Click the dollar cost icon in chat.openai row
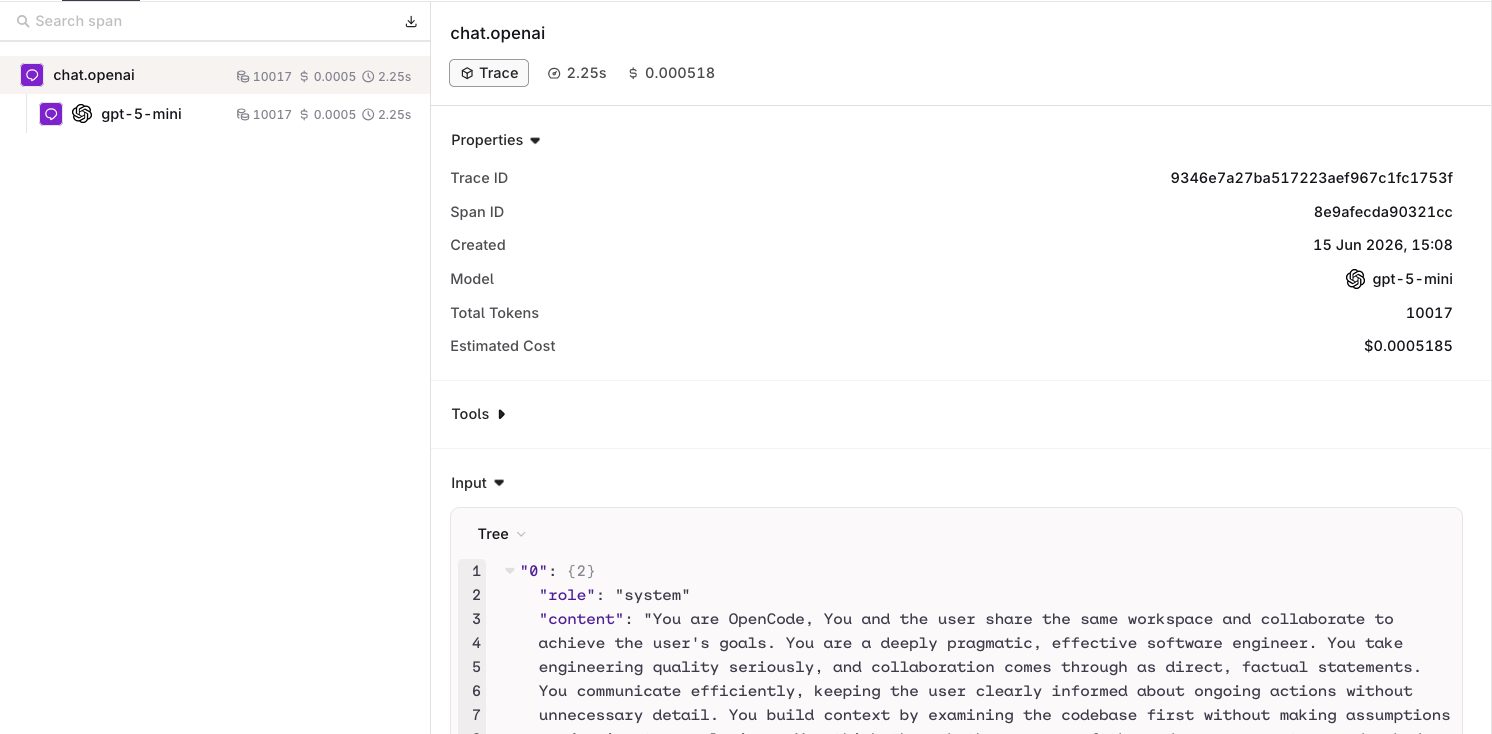Viewport: 1492px width, 734px height. (x=304, y=76)
